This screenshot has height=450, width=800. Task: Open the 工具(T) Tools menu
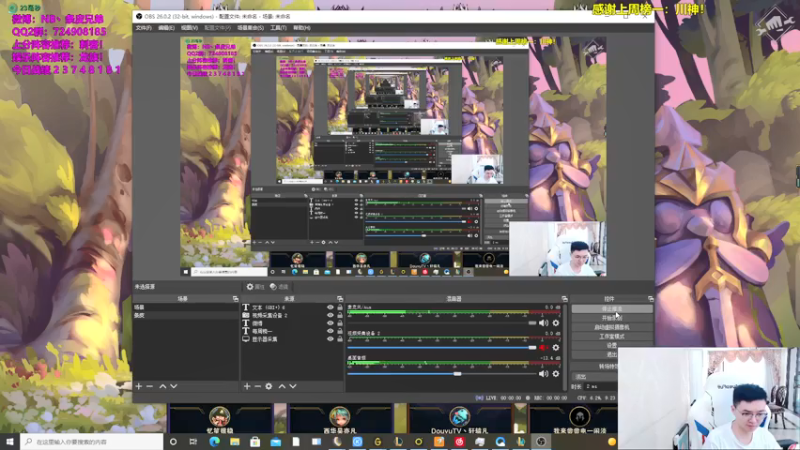[x=279, y=28]
